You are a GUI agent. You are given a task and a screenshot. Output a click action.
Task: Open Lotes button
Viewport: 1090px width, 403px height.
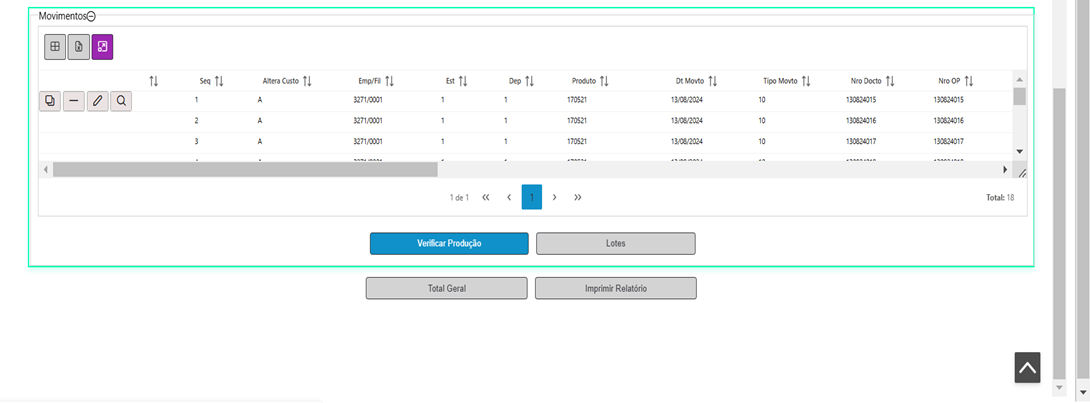pyautogui.click(x=615, y=244)
